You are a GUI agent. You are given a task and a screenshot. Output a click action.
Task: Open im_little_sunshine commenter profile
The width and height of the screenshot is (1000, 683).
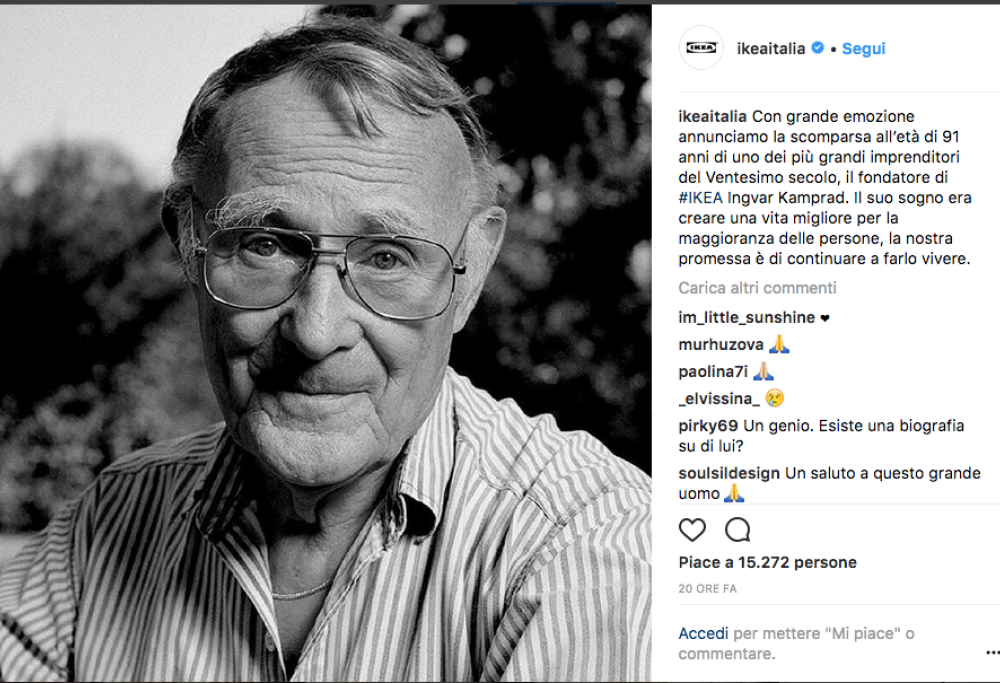pyautogui.click(x=746, y=318)
